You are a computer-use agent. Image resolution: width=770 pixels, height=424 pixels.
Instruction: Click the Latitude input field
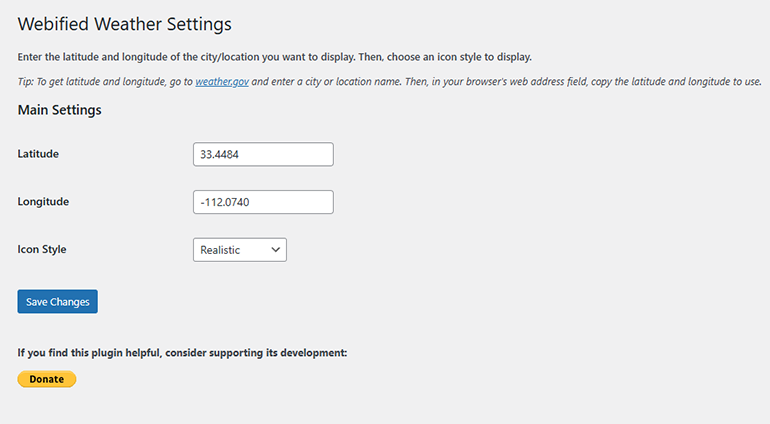click(263, 154)
